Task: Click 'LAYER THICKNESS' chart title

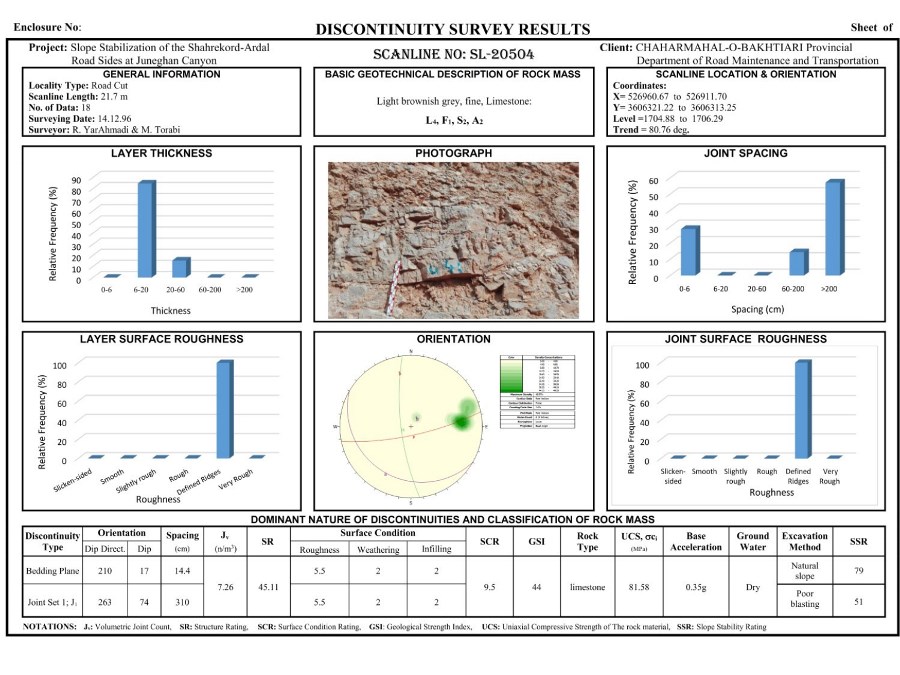Action: click(x=161, y=153)
